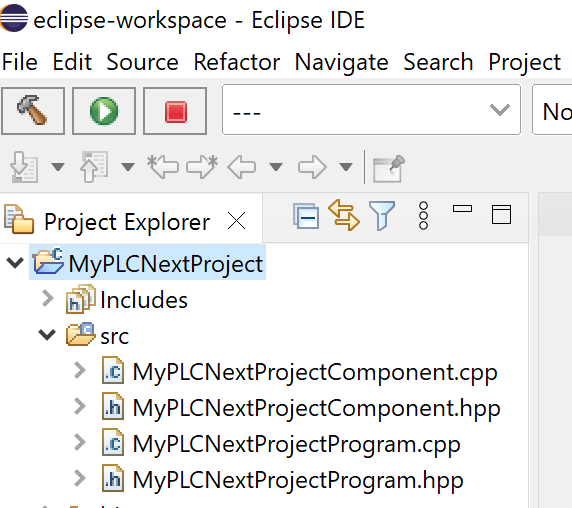The height and width of the screenshot is (508, 572).
Task: Toggle Link with Editor
Action: click(344, 215)
